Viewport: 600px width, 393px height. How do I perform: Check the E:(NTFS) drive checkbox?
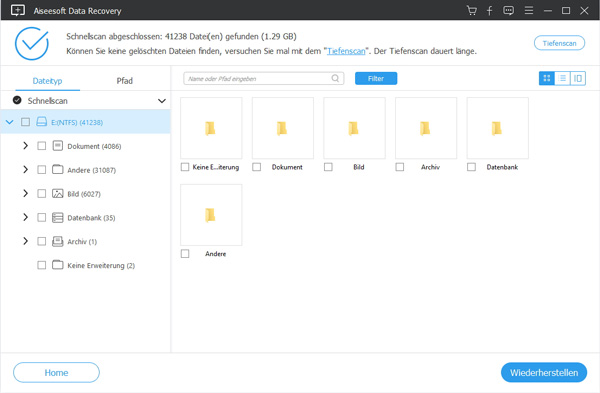(x=25, y=122)
